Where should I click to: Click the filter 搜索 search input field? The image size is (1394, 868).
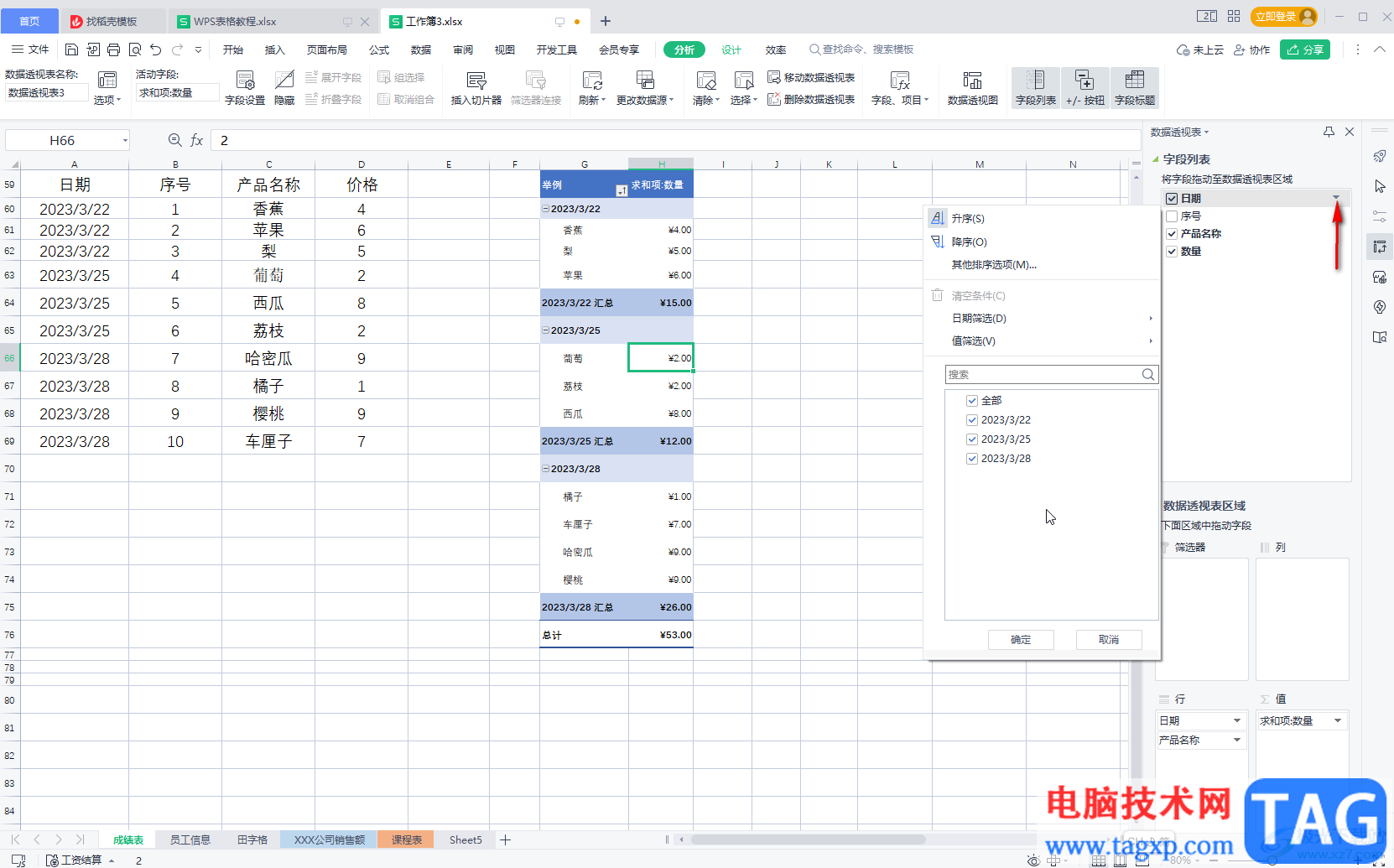pos(1043,375)
